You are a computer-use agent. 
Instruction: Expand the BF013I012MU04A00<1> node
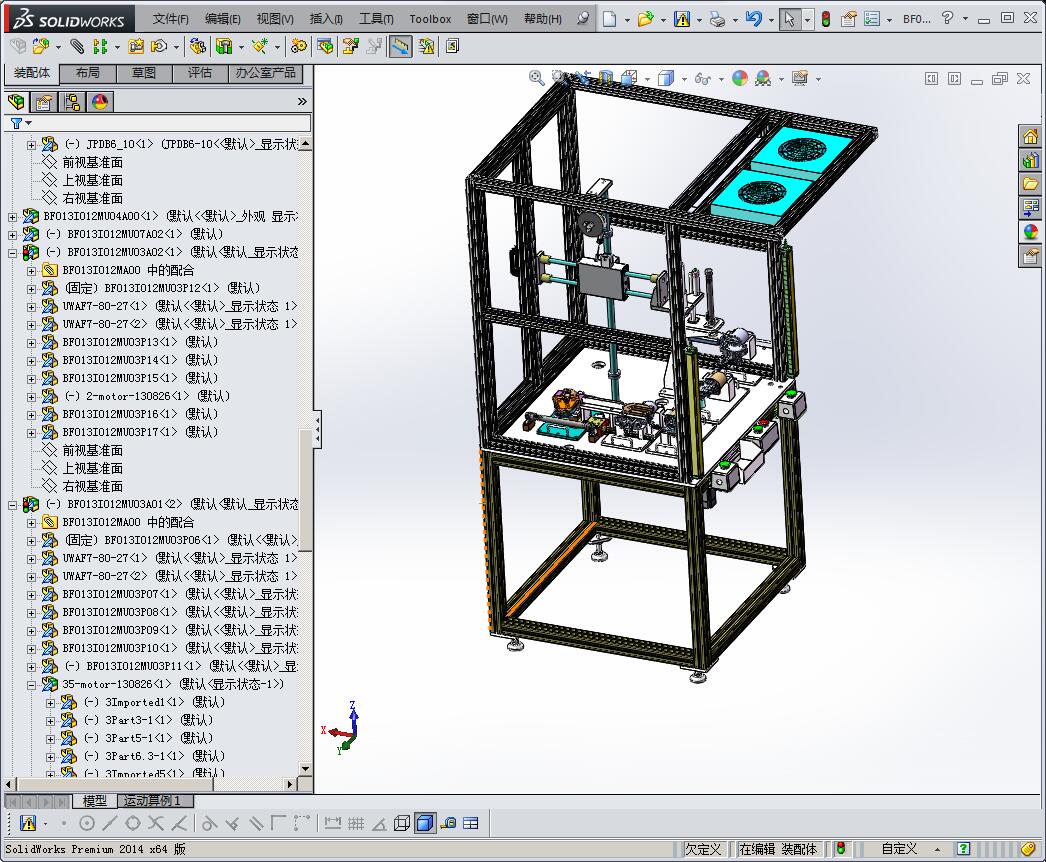pyautogui.click(x=12, y=217)
